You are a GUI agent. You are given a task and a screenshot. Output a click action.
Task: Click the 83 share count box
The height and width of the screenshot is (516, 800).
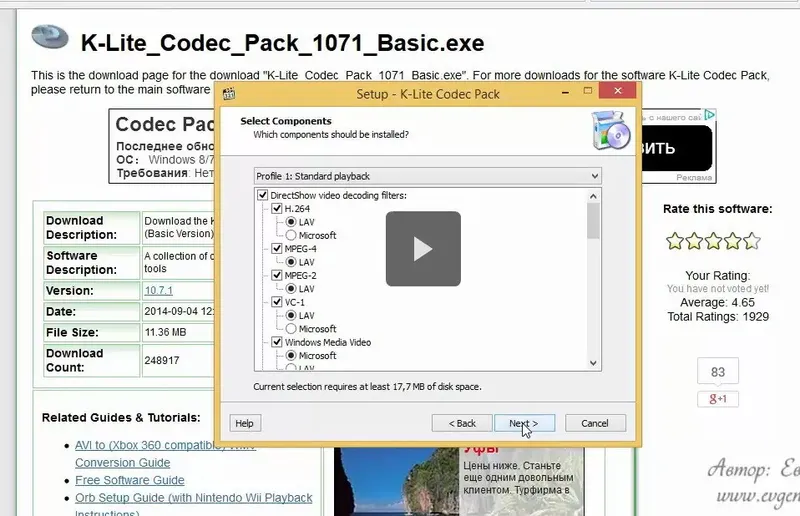tap(718, 372)
